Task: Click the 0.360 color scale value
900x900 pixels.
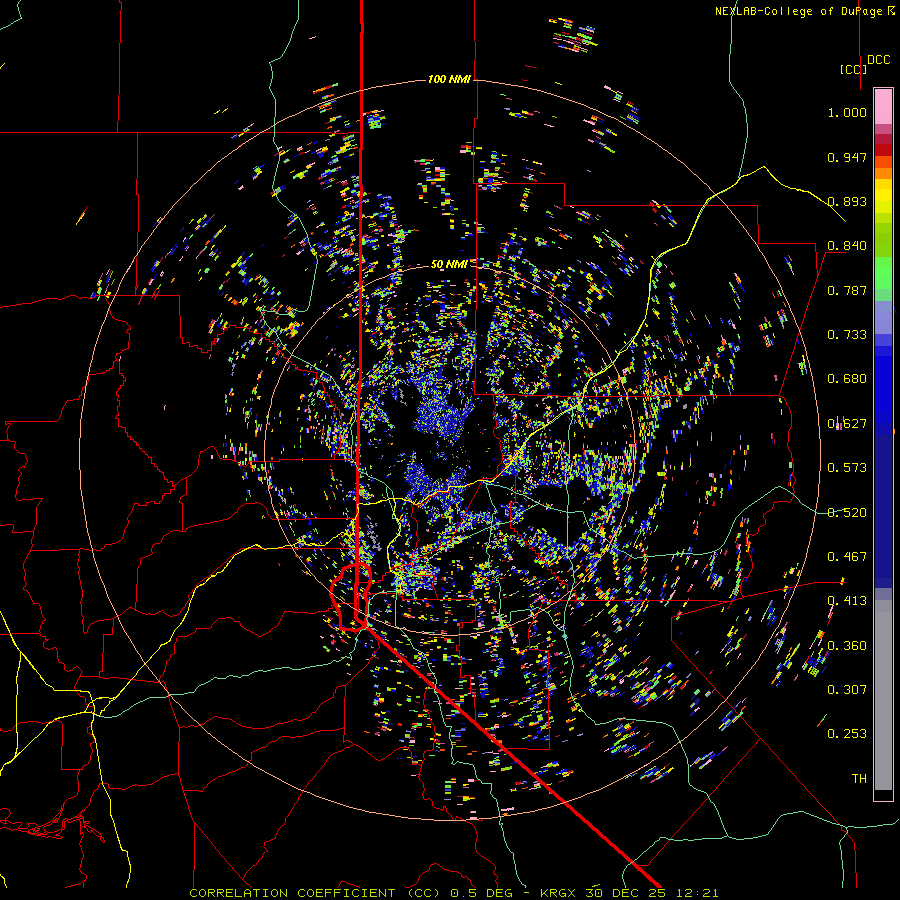Action: [847, 646]
